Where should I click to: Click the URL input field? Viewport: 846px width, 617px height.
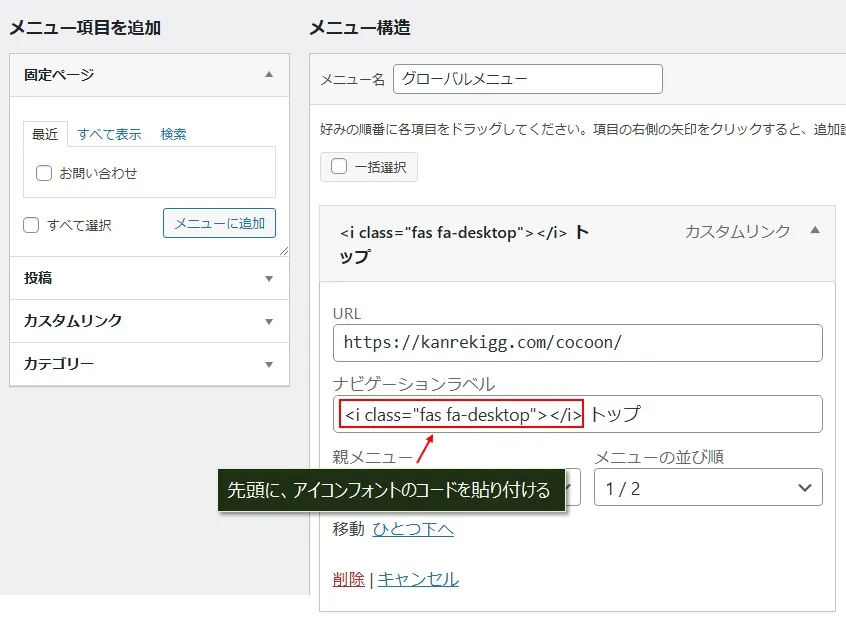click(577, 342)
